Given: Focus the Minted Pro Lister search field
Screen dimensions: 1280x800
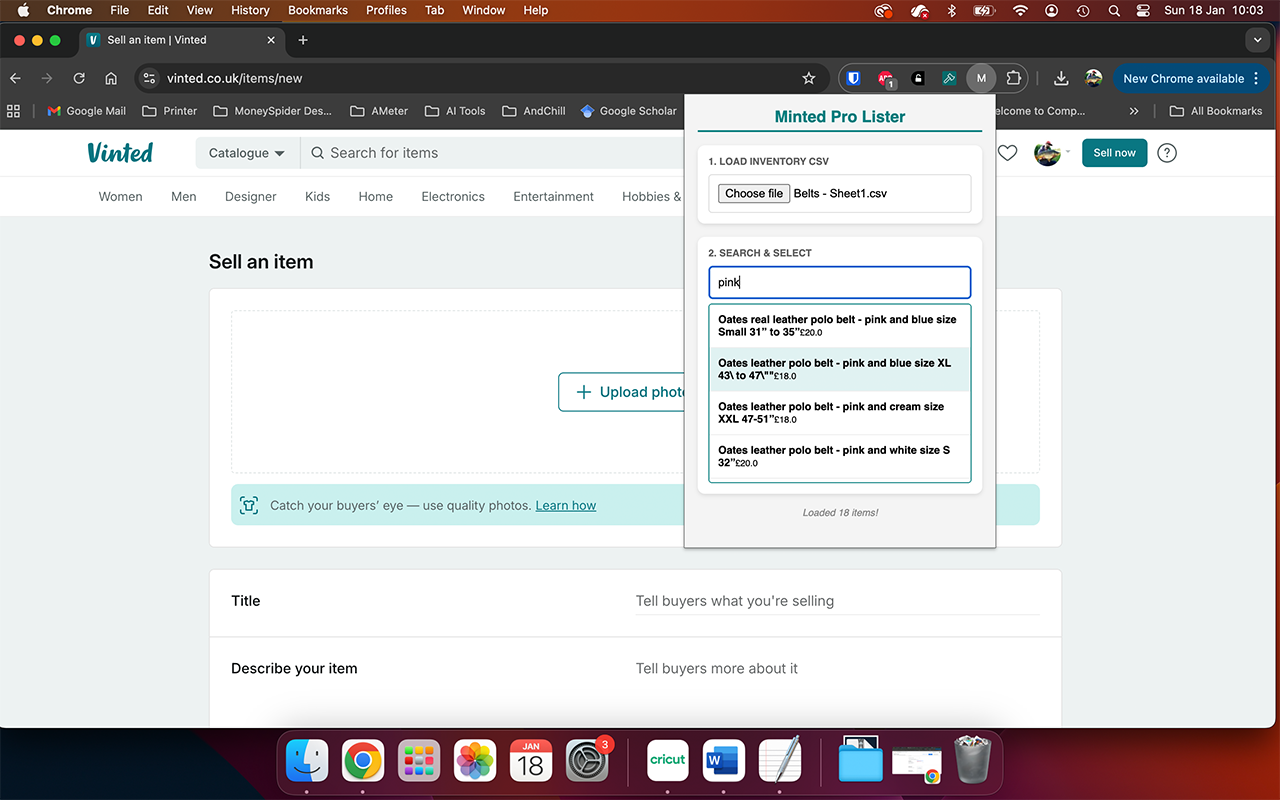Looking at the screenshot, I should coord(840,282).
